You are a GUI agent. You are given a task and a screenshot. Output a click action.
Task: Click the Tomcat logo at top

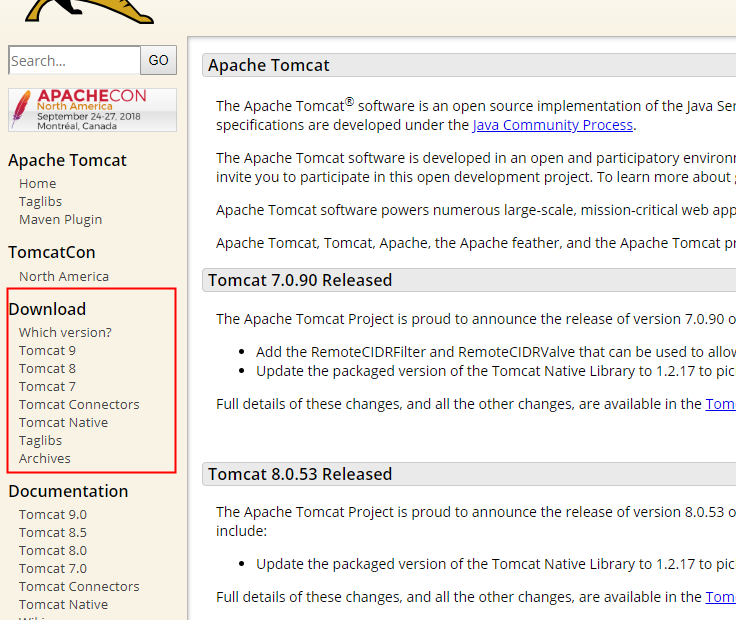click(89, 11)
